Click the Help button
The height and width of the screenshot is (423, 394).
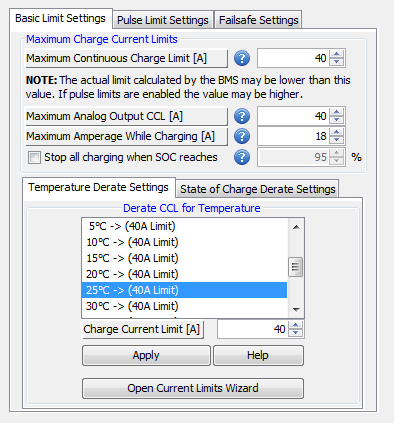click(x=258, y=355)
